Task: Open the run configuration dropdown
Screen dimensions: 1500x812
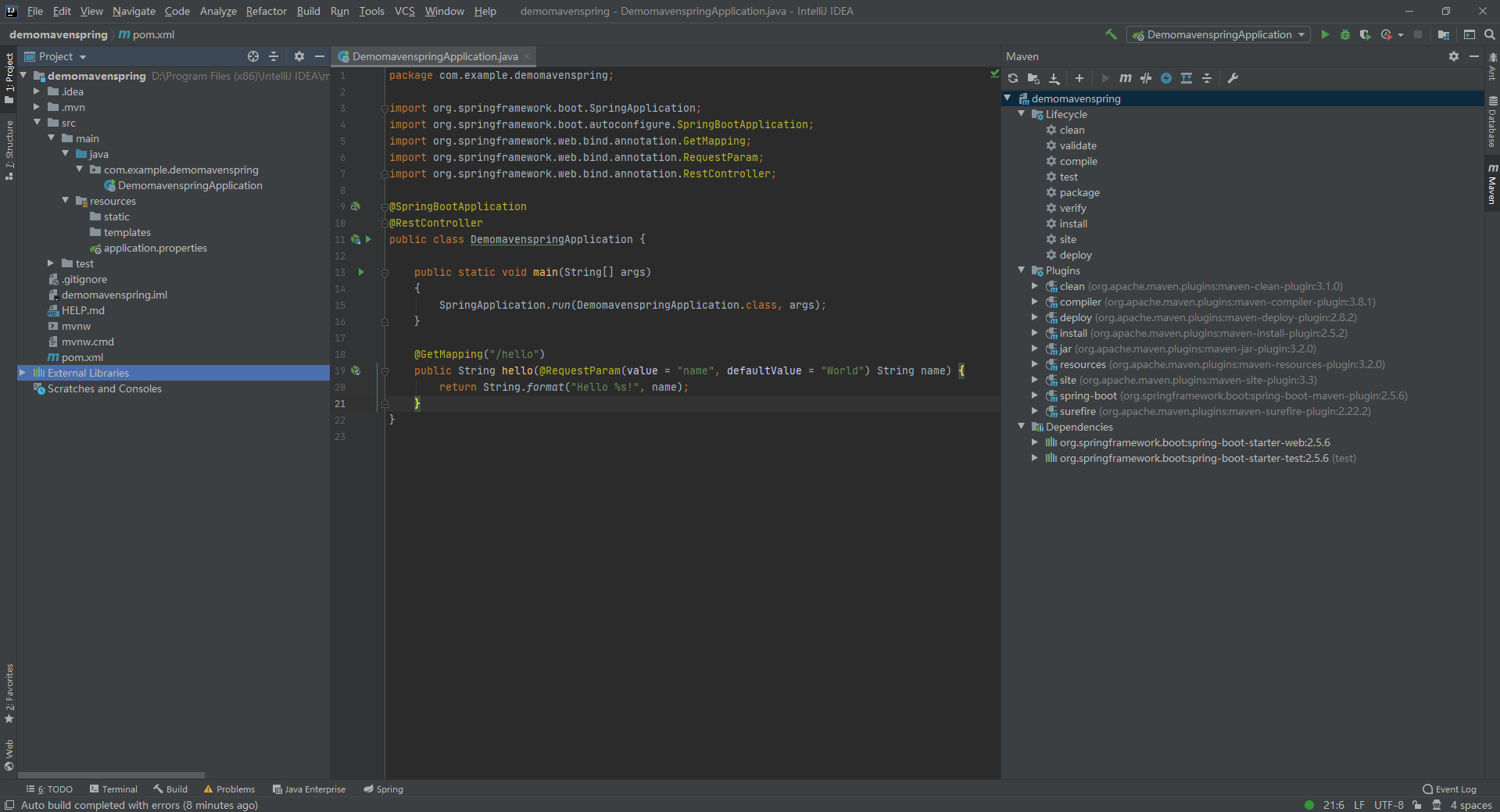Action: point(1219,34)
